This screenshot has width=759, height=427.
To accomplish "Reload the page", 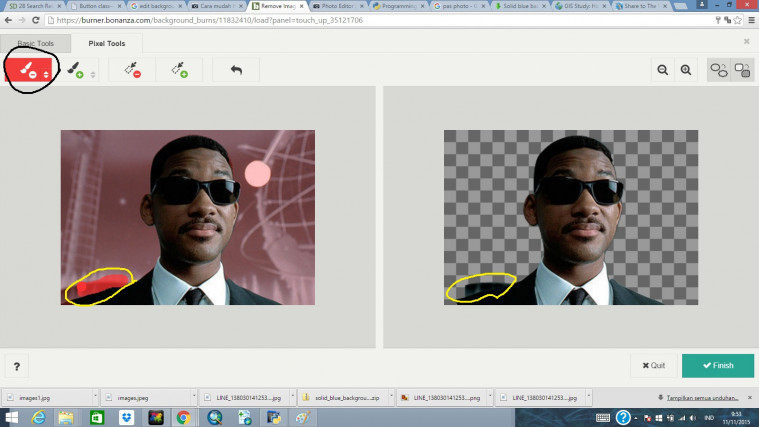I will point(36,20).
